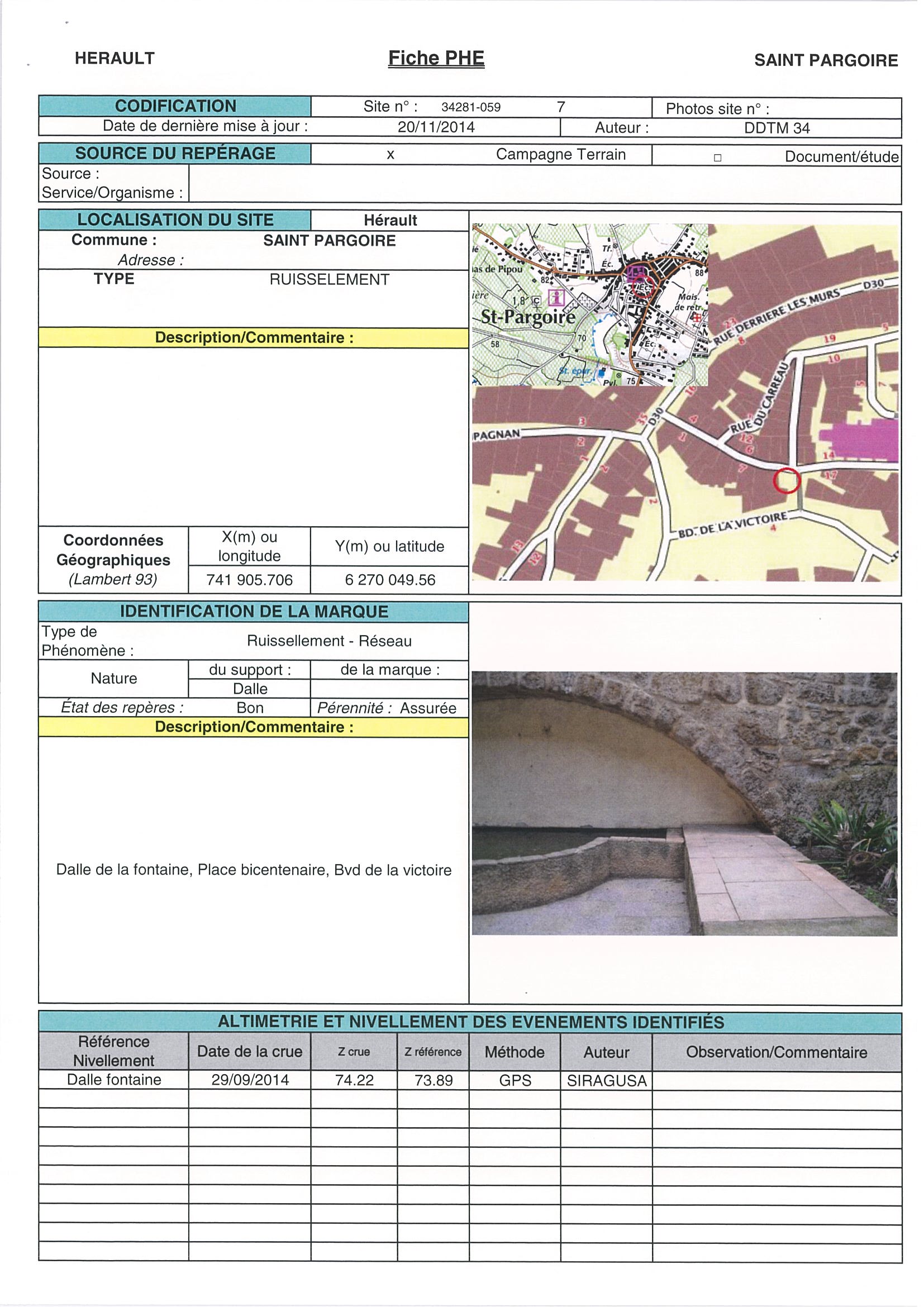Viewport: 924px width, 1307px height.
Task: Click flood date '29/09/2014'
Action: point(250,1080)
